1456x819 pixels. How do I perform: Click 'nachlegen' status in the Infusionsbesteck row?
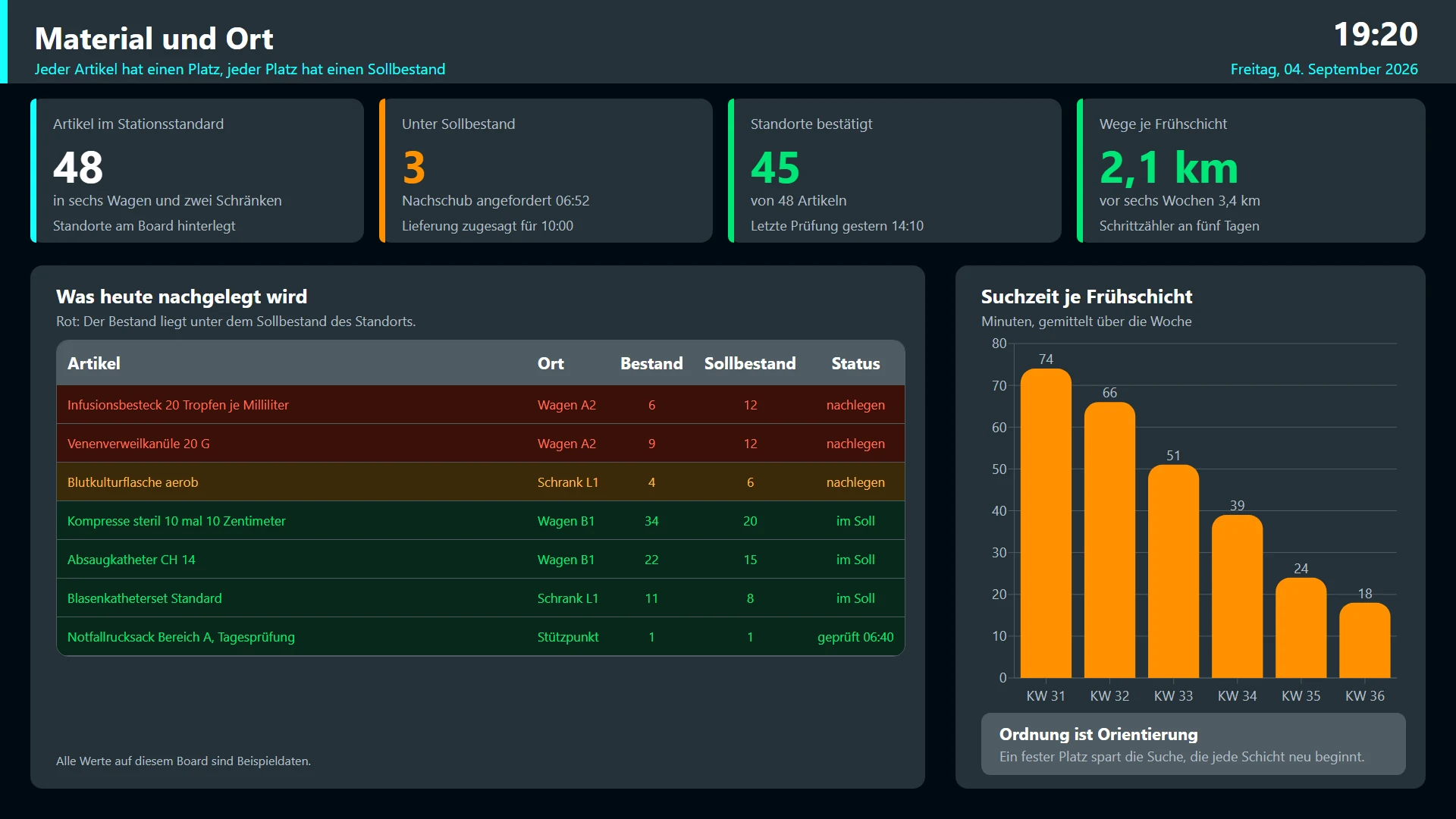[x=855, y=405]
